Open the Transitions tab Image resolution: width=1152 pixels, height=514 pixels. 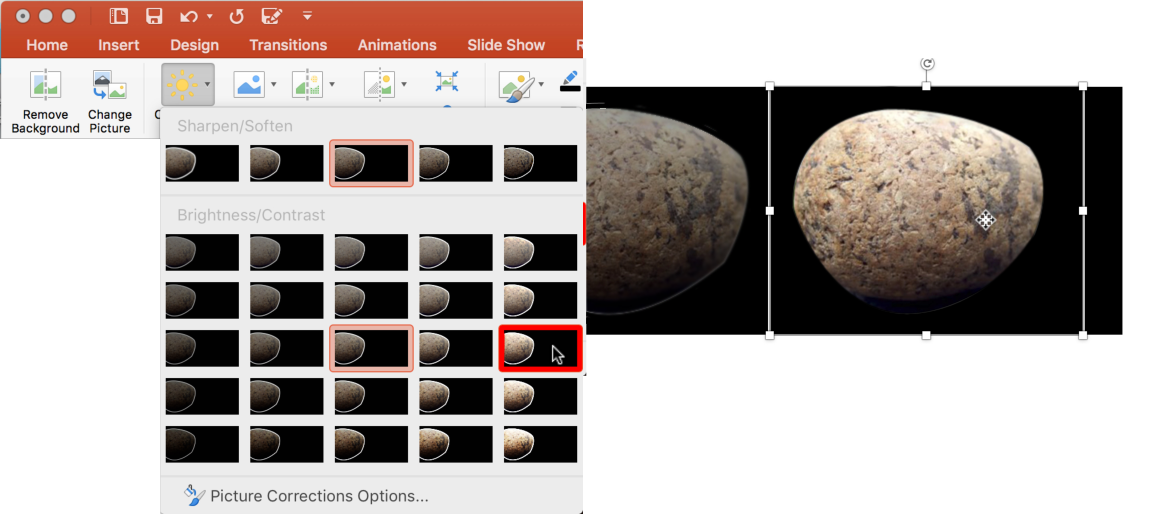pyautogui.click(x=288, y=46)
